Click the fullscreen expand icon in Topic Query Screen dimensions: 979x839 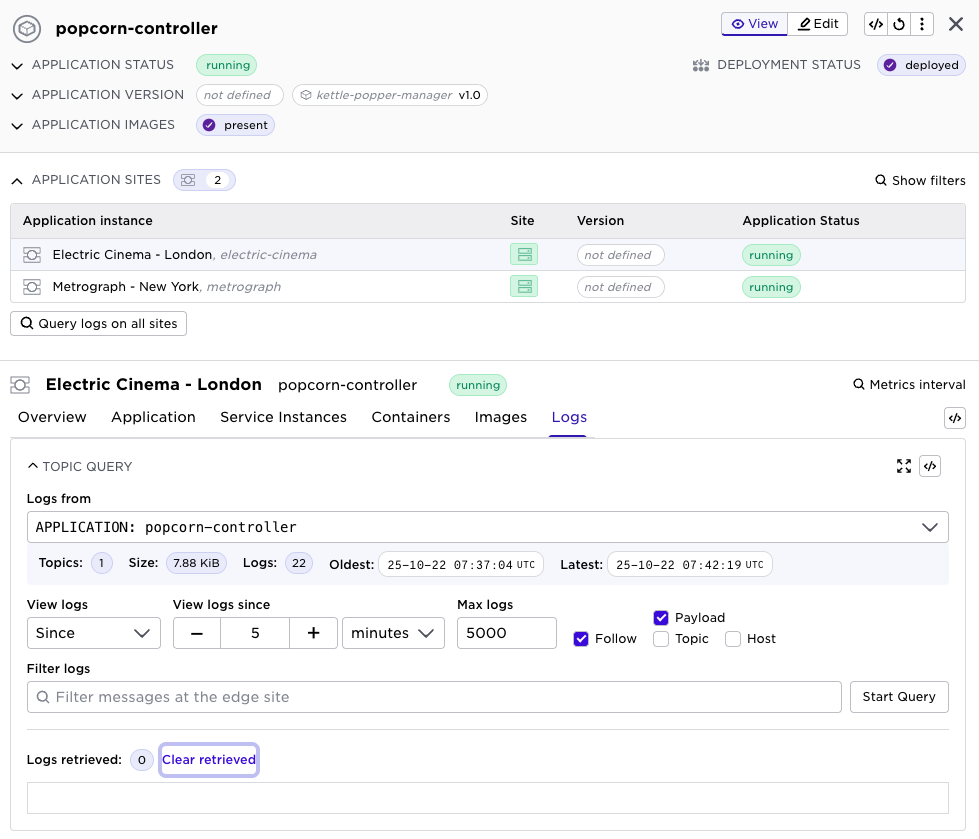(904, 466)
